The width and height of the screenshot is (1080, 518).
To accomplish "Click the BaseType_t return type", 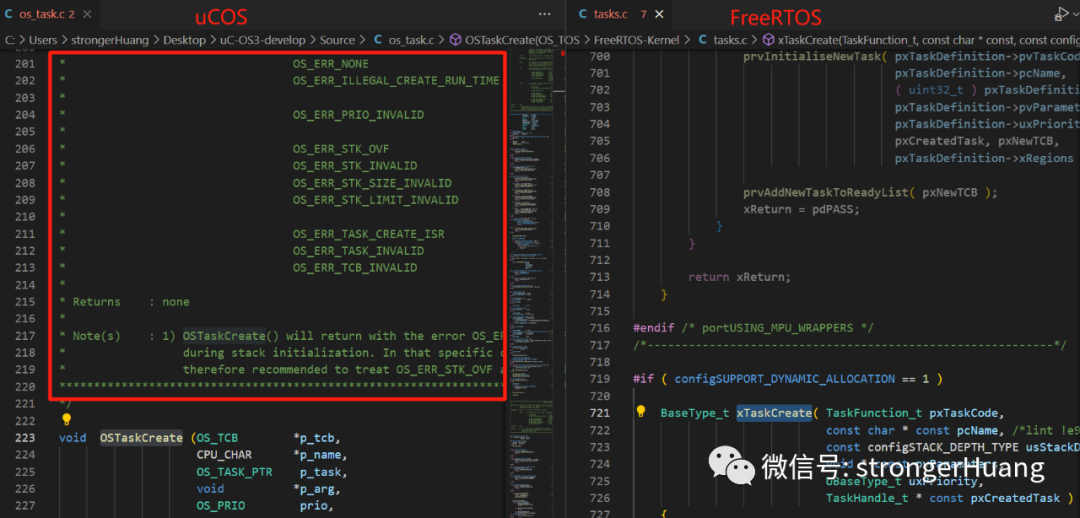I will (695, 413).
